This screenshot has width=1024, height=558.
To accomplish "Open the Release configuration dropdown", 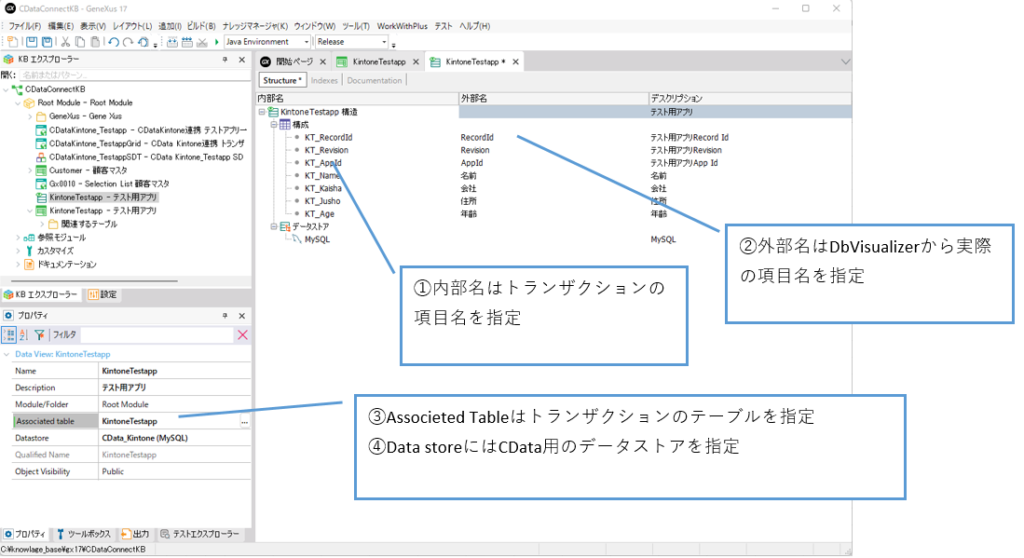I will (384, 42).
